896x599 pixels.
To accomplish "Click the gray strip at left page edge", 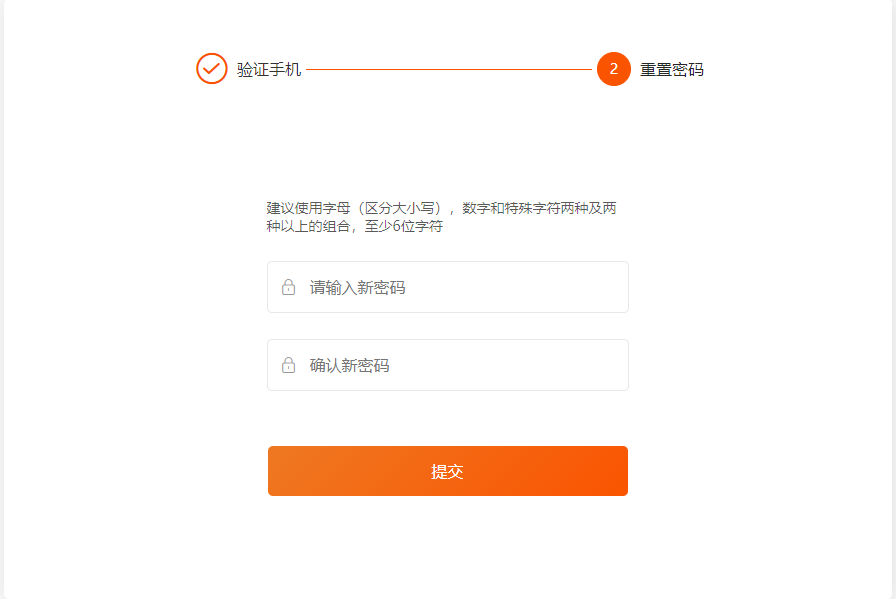I will click(2, 300).
